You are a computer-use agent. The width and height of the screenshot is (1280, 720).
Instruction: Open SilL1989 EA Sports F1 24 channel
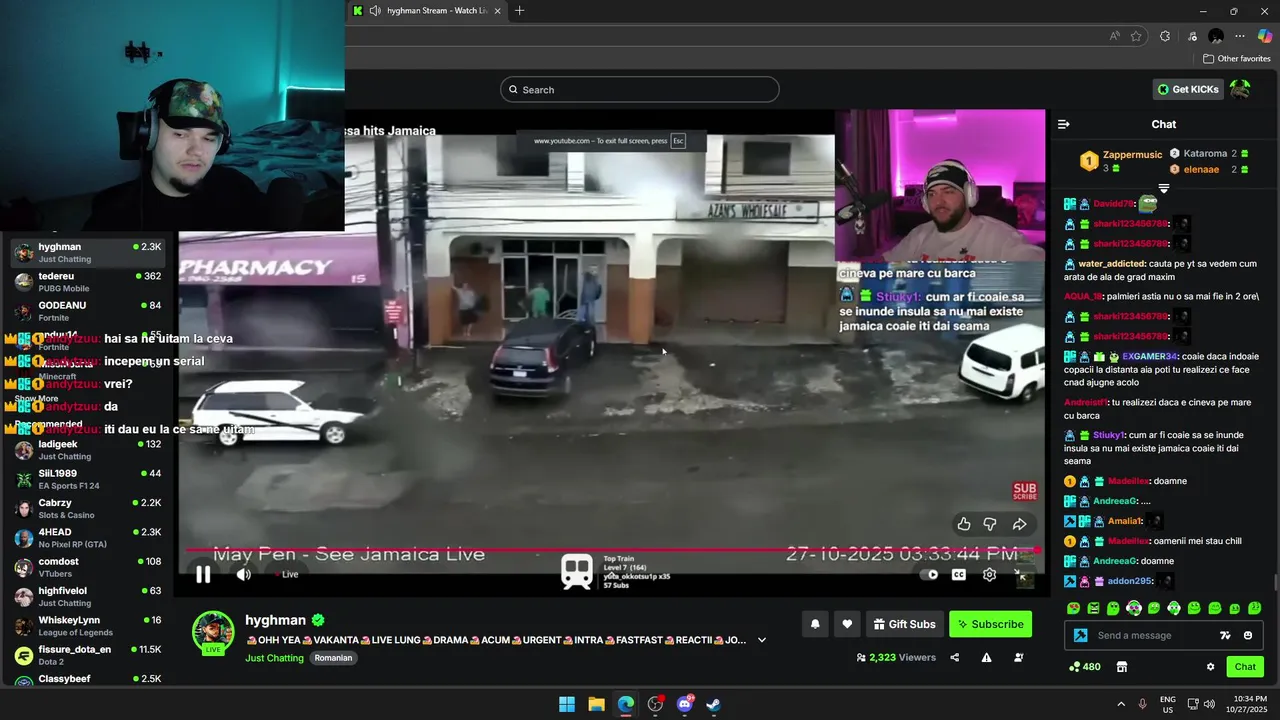point(89,479)
